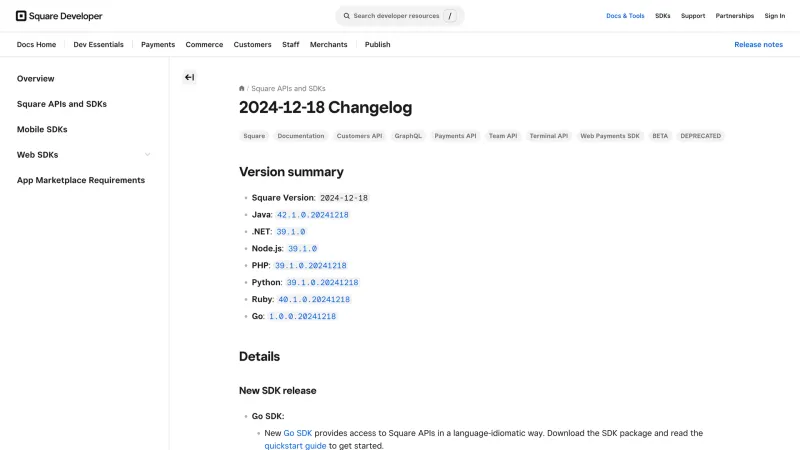Select the GraphQL tag

(x=408, y=136)
